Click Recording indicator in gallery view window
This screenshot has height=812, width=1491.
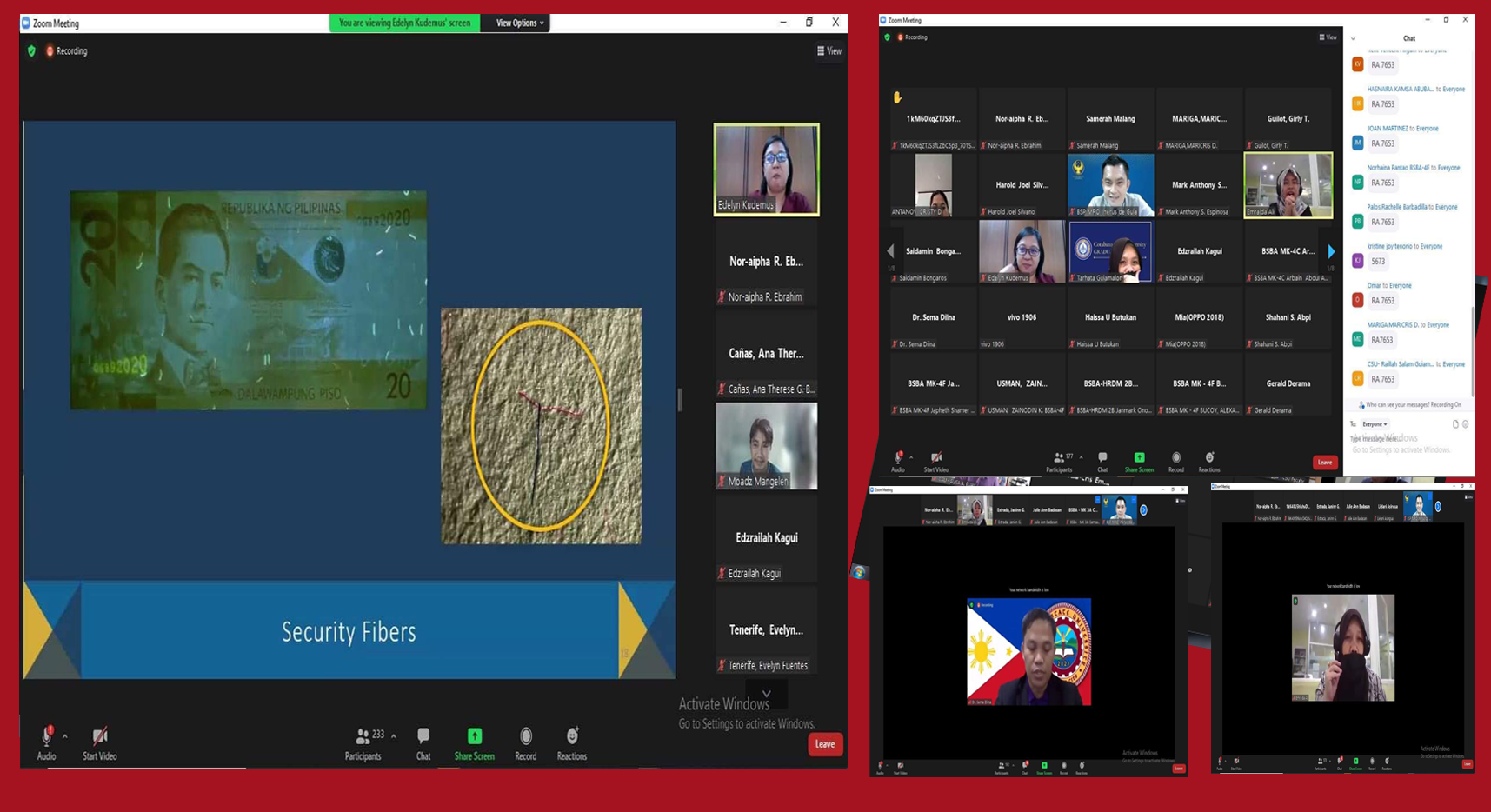click(x=913, y=37)
